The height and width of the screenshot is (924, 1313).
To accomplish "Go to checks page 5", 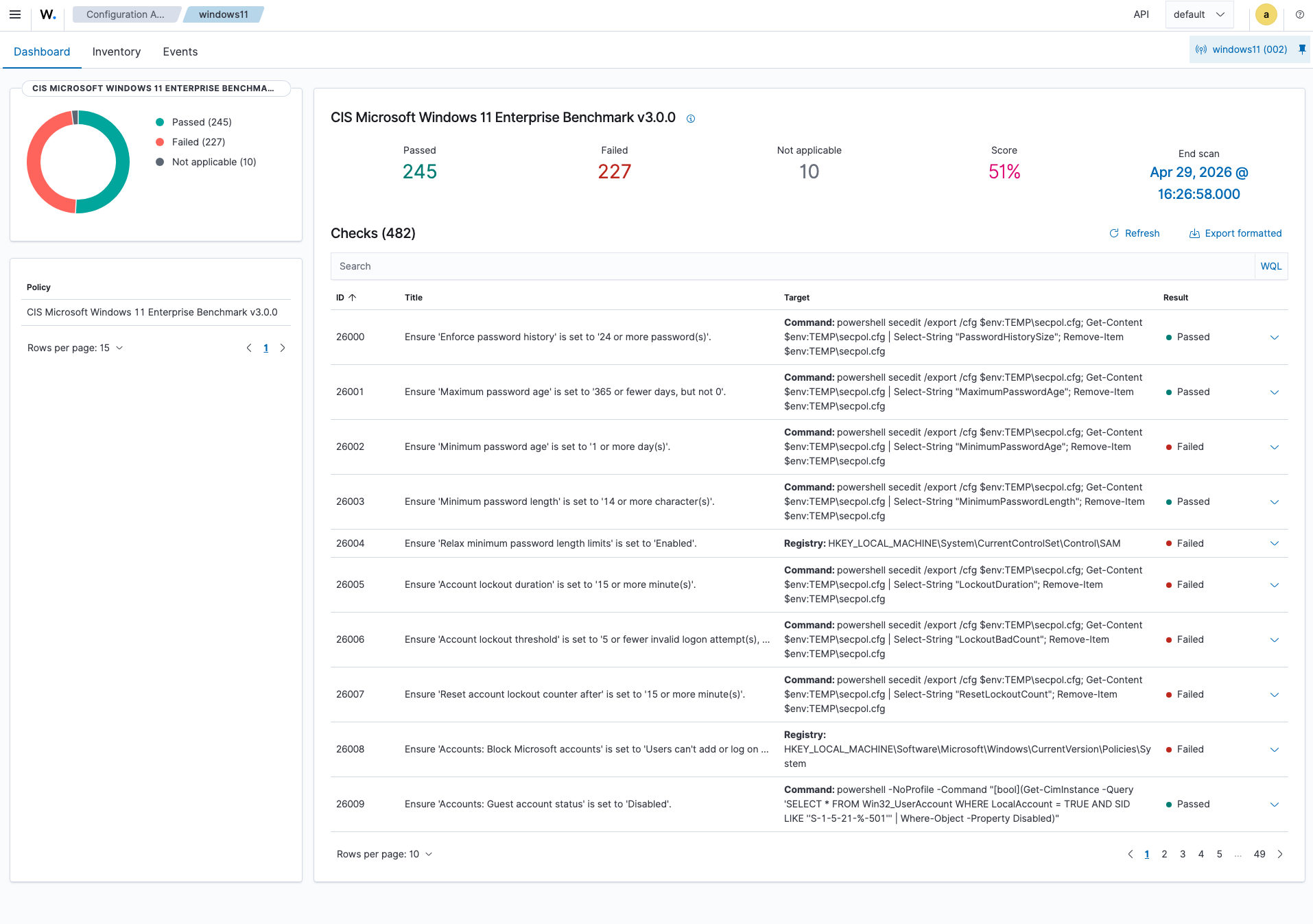I will (1220, 854).
